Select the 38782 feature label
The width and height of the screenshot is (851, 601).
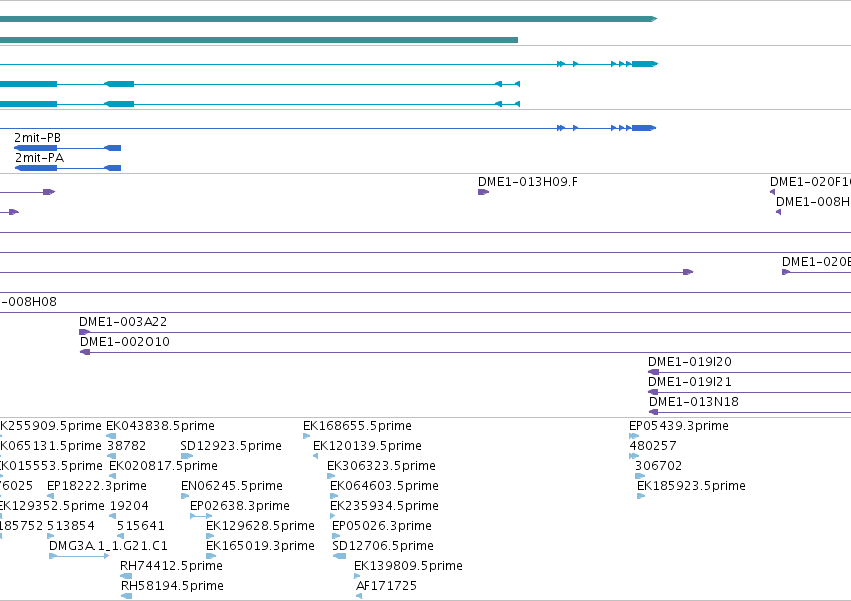[126, 446]
